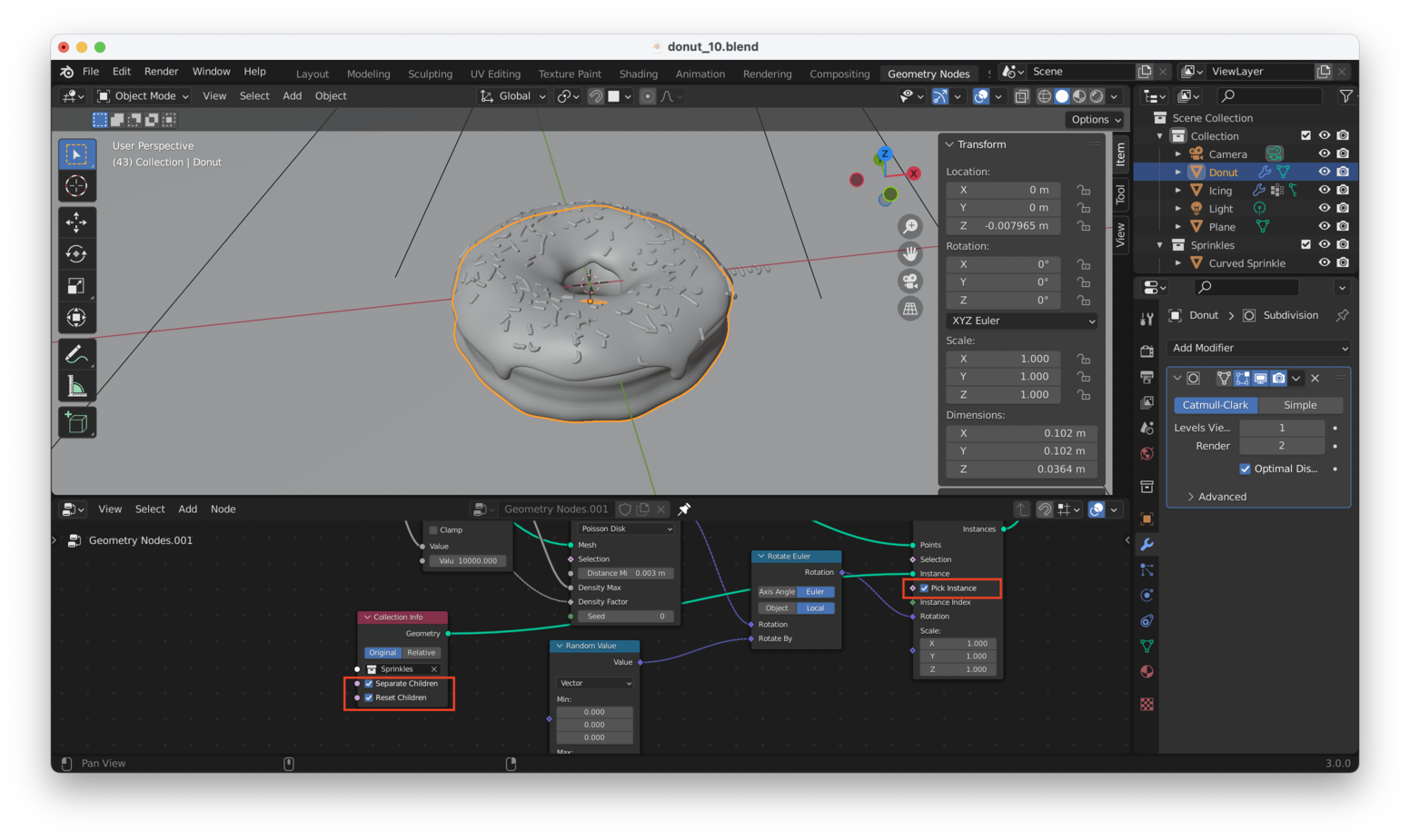Open the XYZ Euler rotation mode dropdown
The image size is (1410, 840).
1021,321
